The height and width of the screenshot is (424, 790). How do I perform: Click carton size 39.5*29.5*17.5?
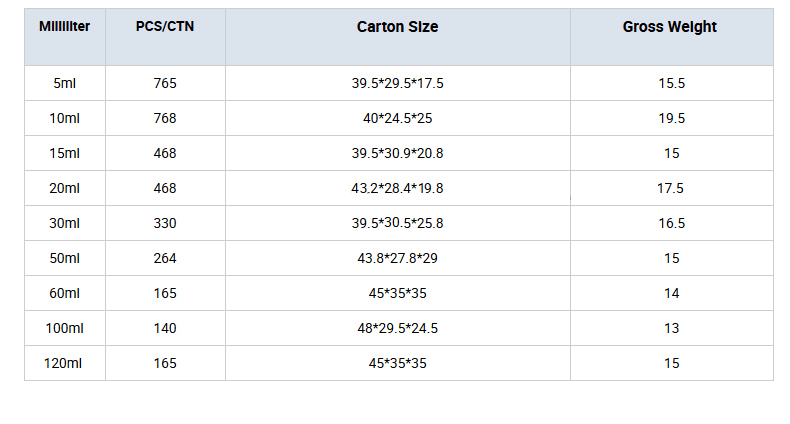click(398, 83)
